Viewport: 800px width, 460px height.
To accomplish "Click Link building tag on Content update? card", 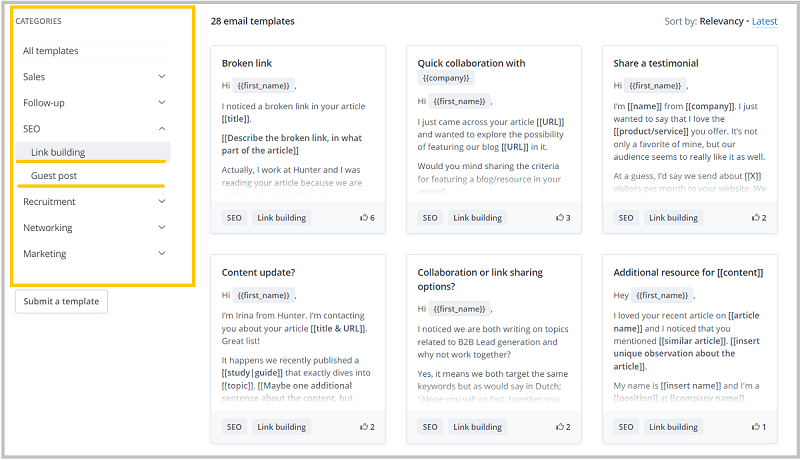I will pyautogui.click(x=282, y=427).
